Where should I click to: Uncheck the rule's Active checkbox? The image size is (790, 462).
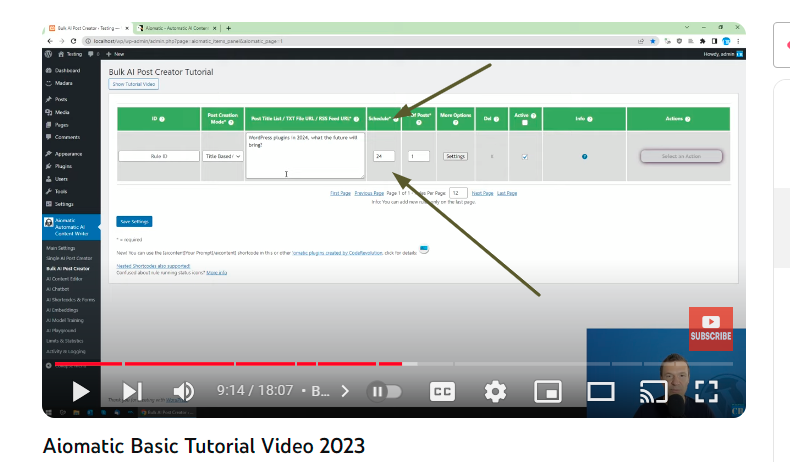pyautogui.click(x=525, y=157)
